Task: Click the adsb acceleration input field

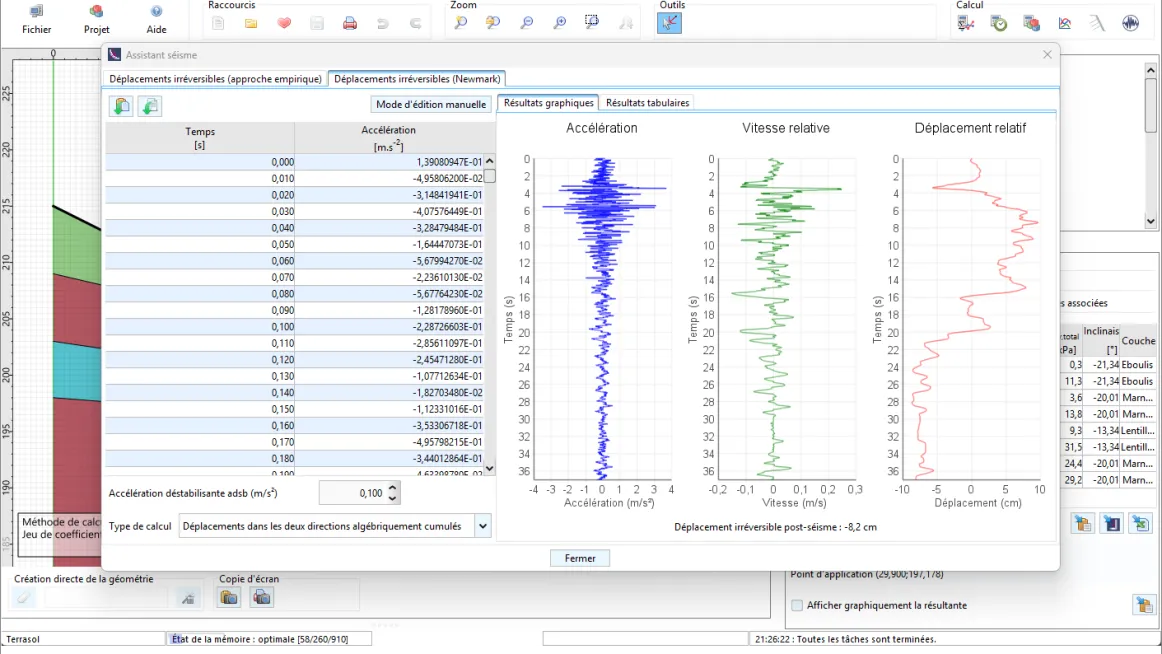Action: (x=351, y=493)
